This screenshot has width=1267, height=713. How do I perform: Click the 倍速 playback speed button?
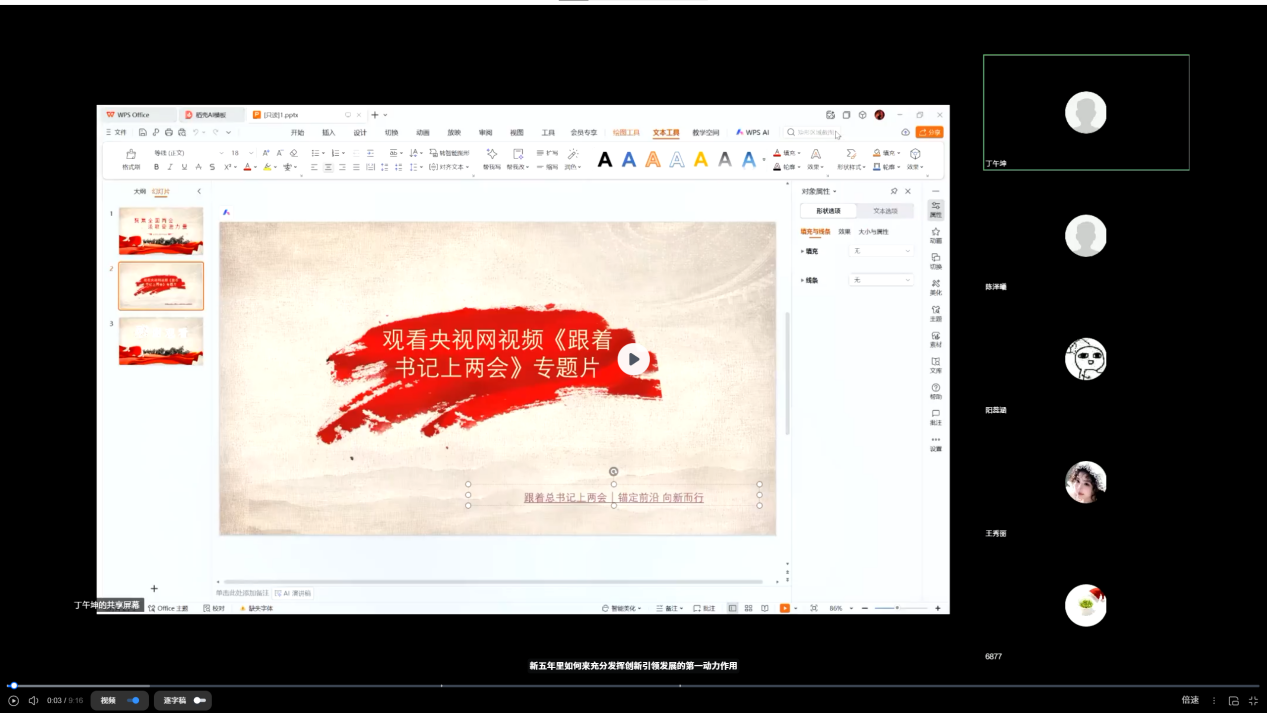[x=1190, y=701]
